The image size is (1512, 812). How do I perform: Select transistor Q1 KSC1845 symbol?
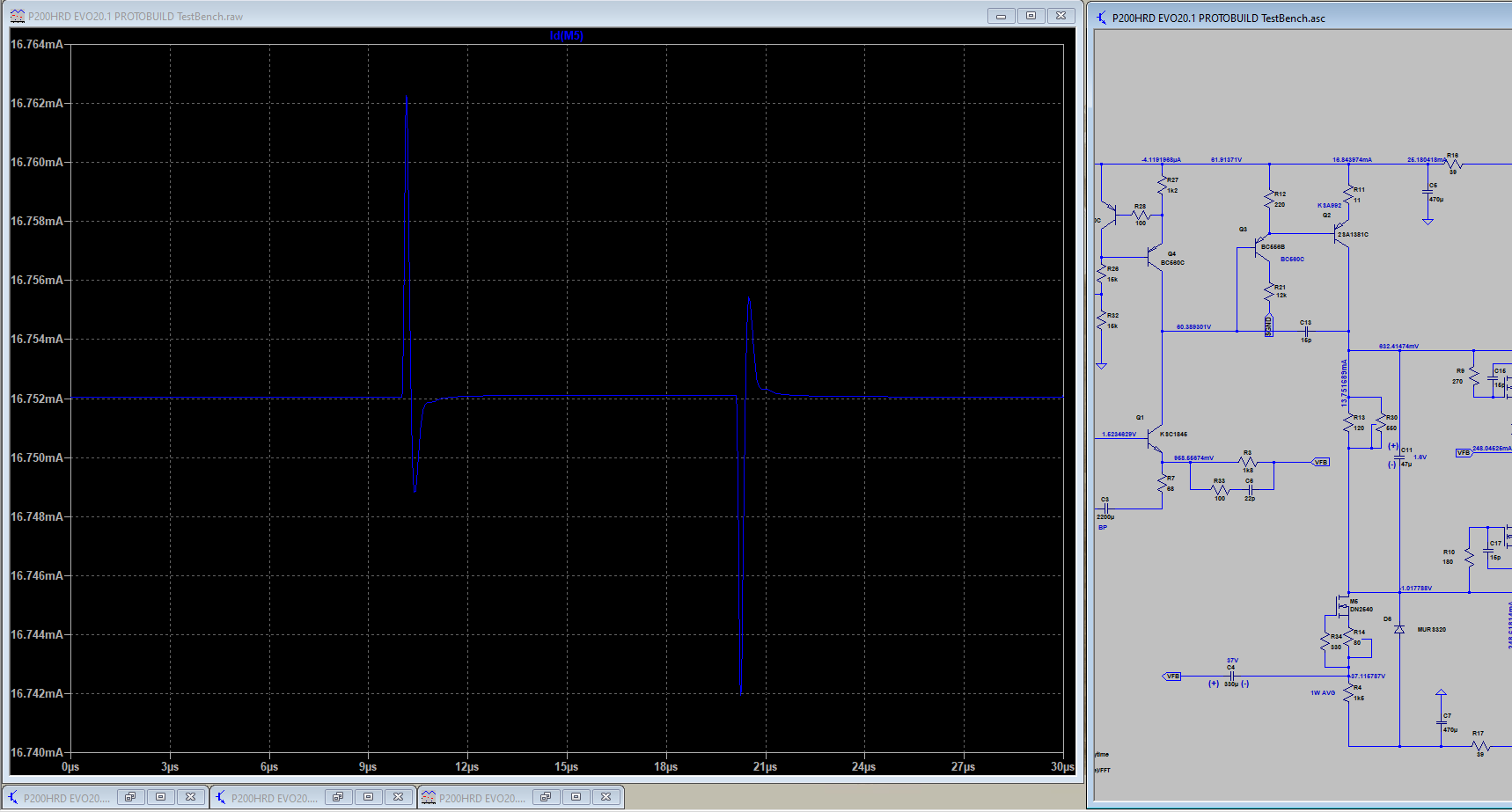pyautogui.click(x=1156, y=438)
